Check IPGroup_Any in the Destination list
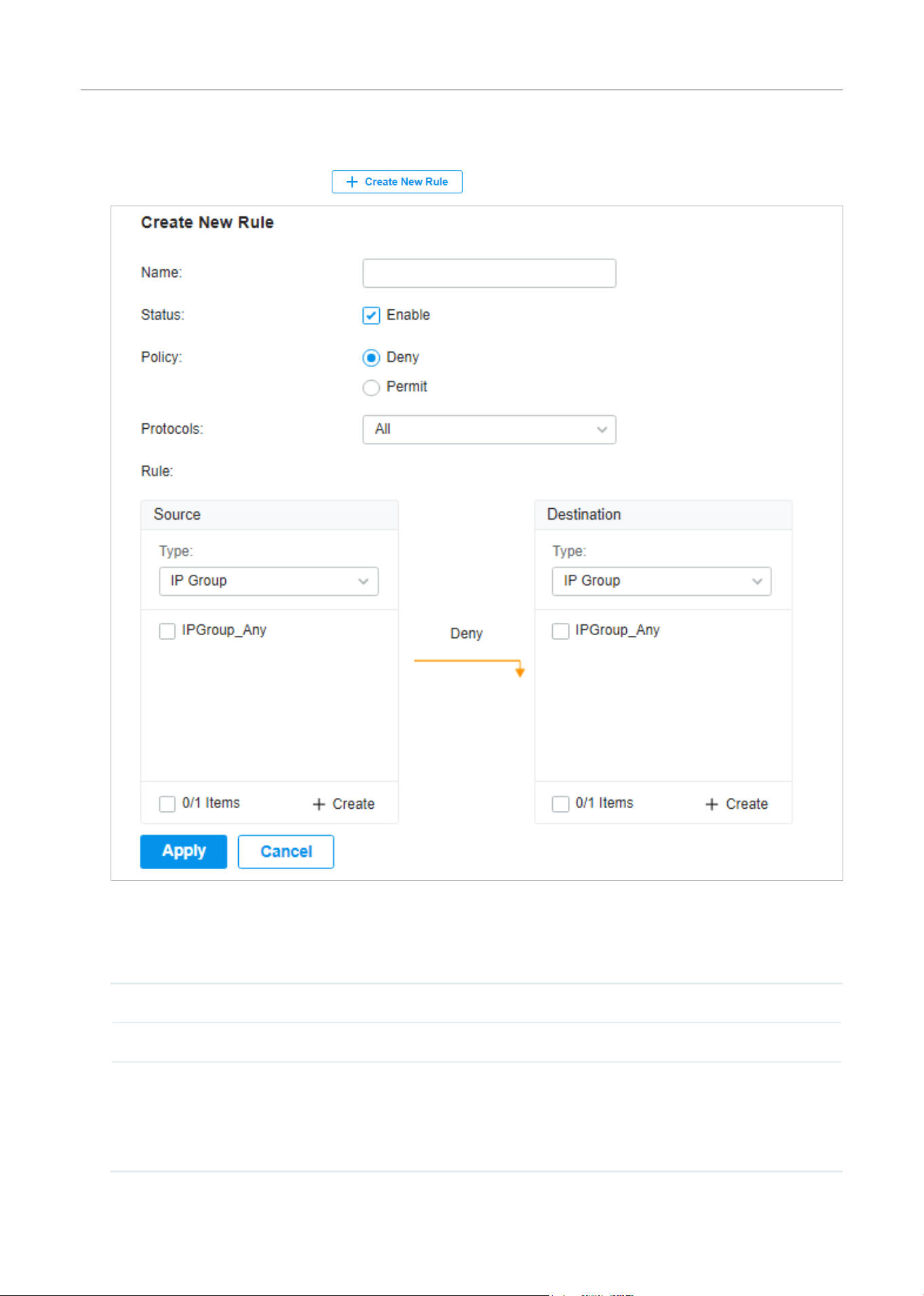The image size is (924, 1296). pos(560,631)
